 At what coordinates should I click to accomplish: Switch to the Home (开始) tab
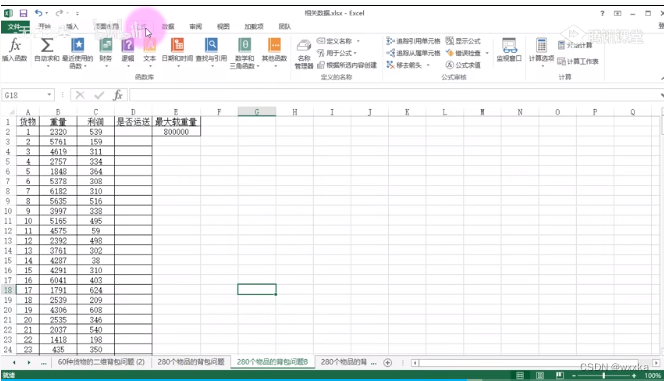coord(44,27)
